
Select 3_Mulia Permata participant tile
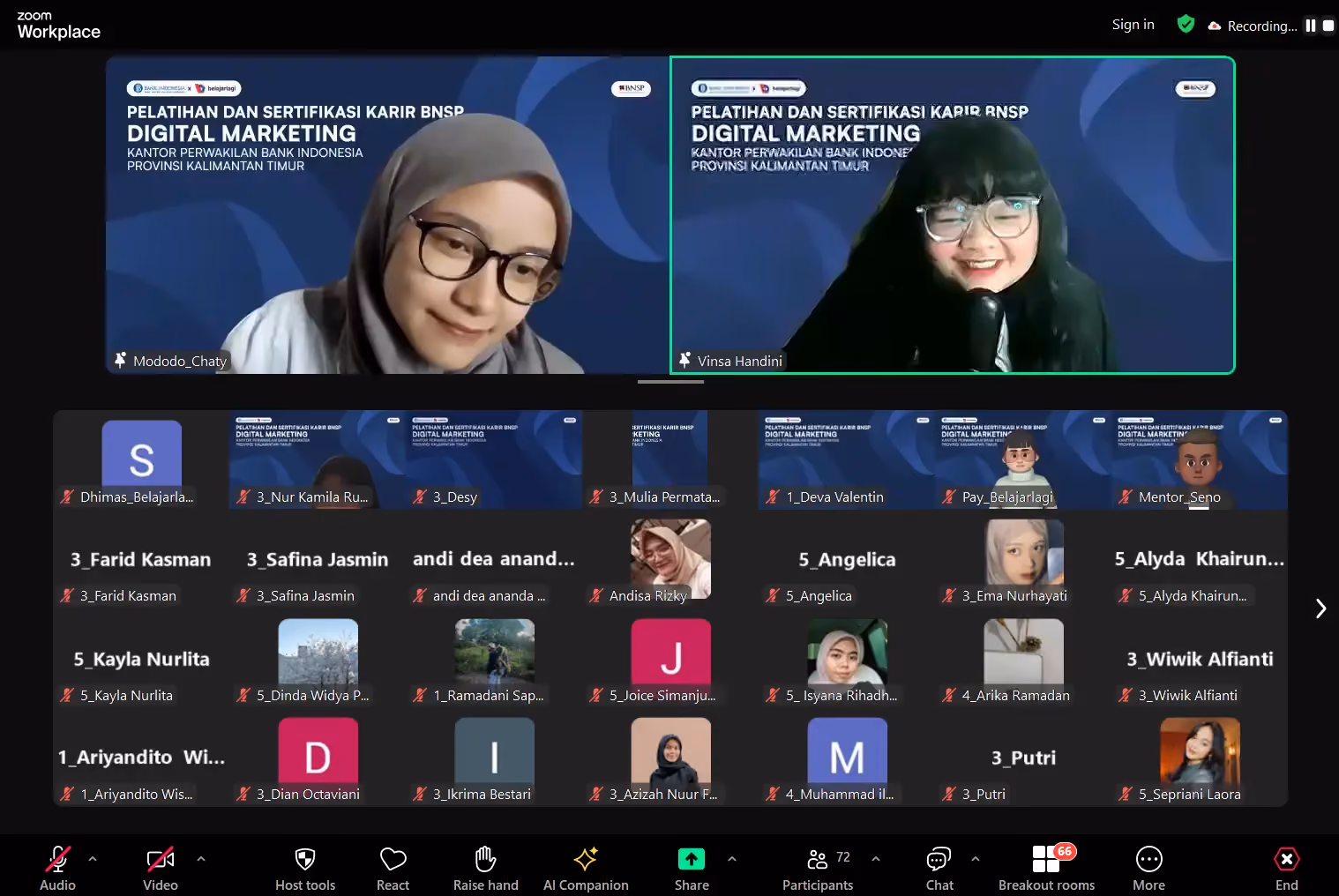(670, 459)
